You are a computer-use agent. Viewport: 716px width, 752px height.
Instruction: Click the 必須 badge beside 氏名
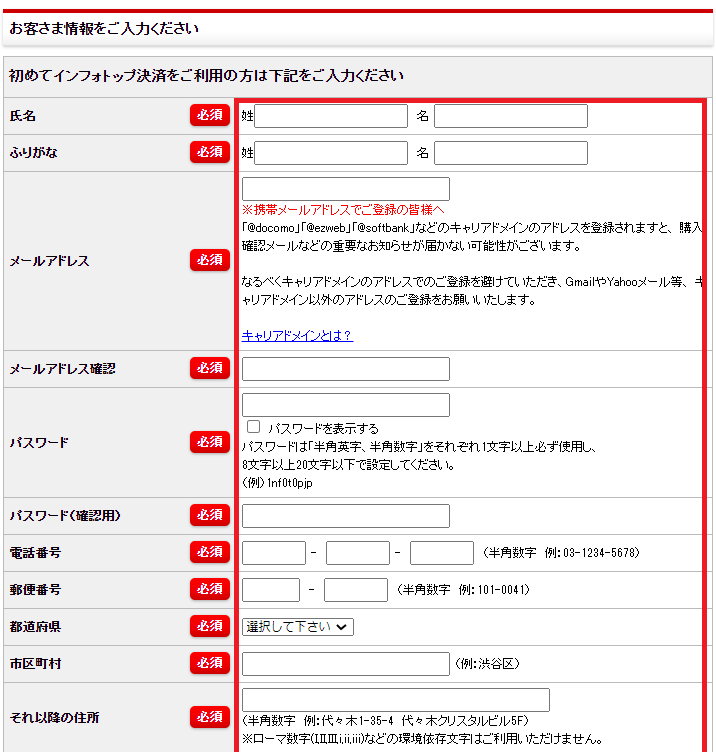tap(210, 115)
